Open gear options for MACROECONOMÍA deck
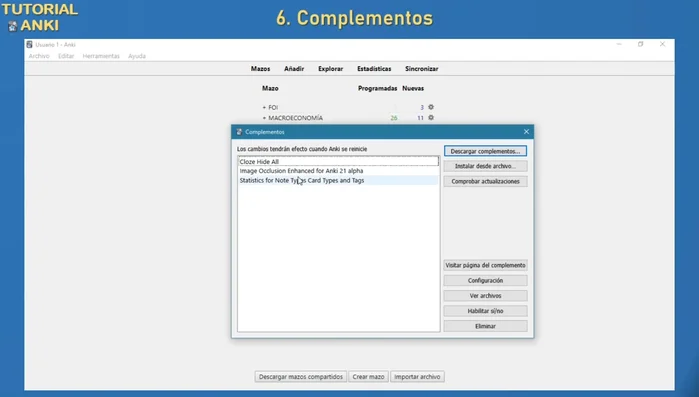Screen dimensions: 699x397 pyautogui.click(x=431, y=118)
